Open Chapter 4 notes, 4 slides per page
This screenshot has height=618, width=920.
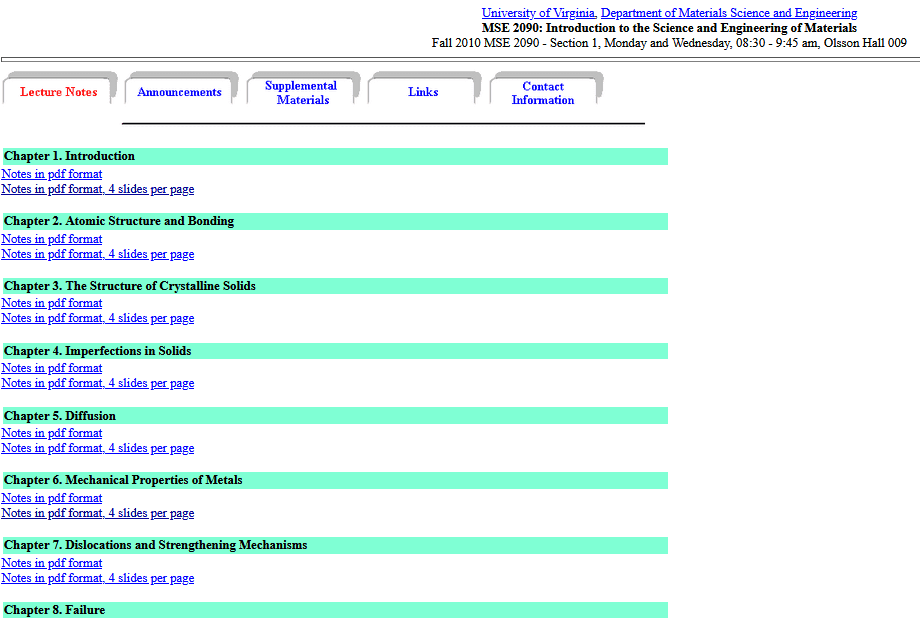point(98,383)
